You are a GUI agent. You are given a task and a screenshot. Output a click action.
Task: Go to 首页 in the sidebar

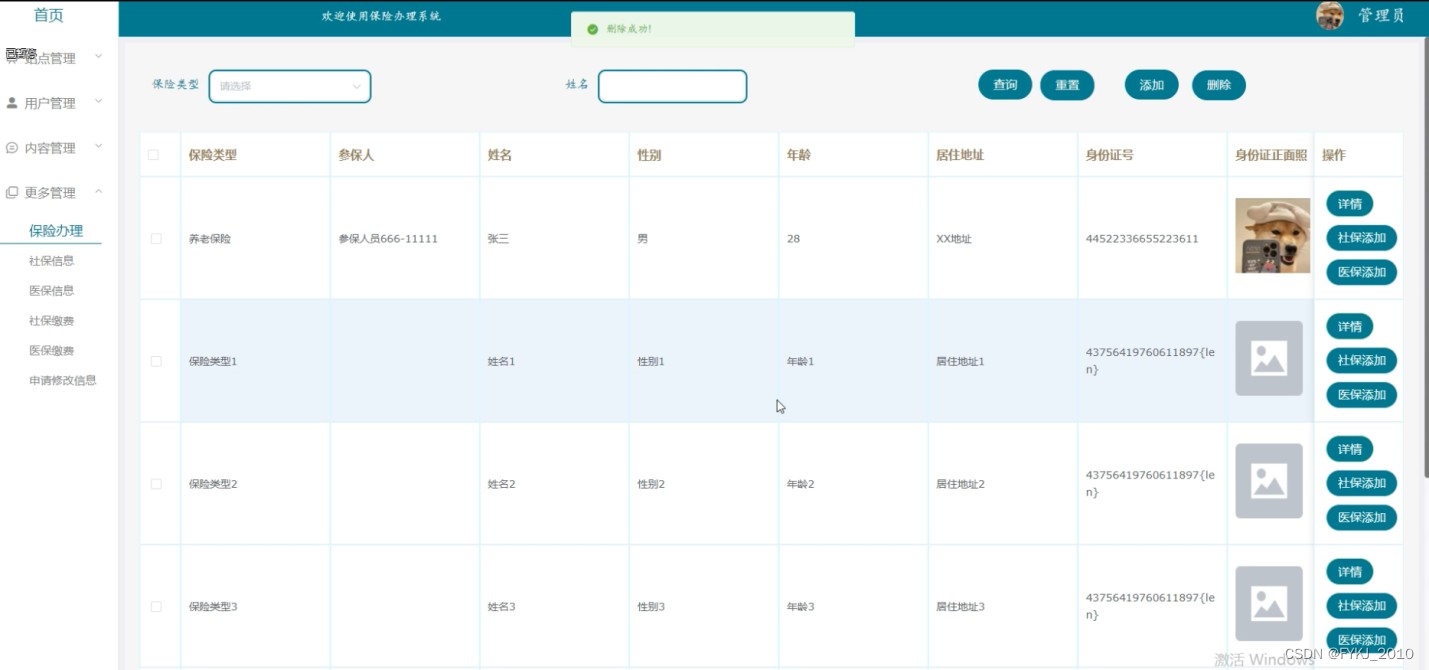[x=49, y=15]
